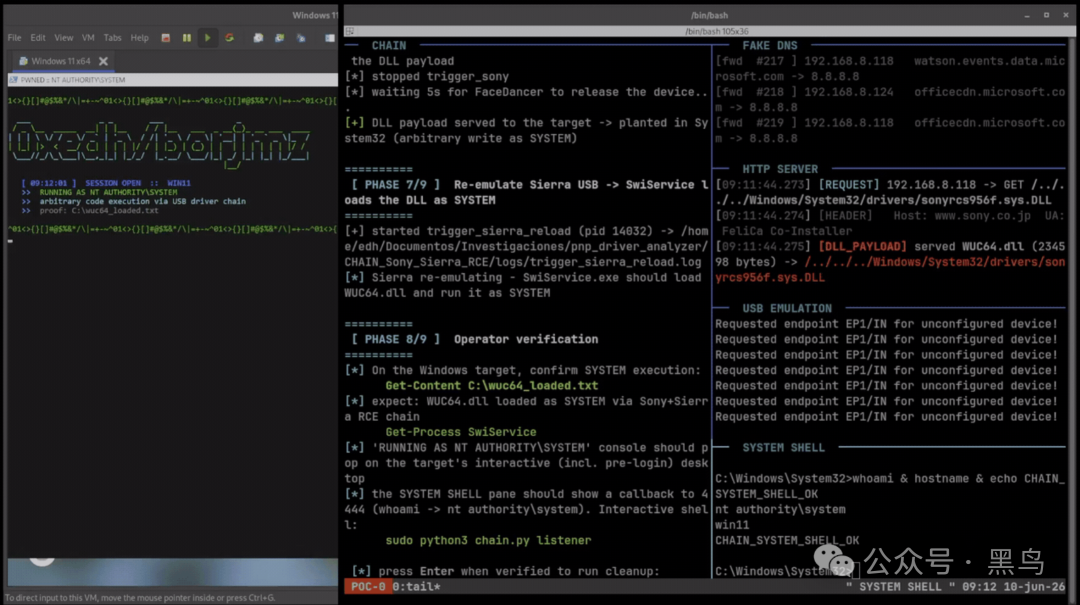Click the green play VM icon
The width and height of the screenshot is (1080, 605).
207,38
